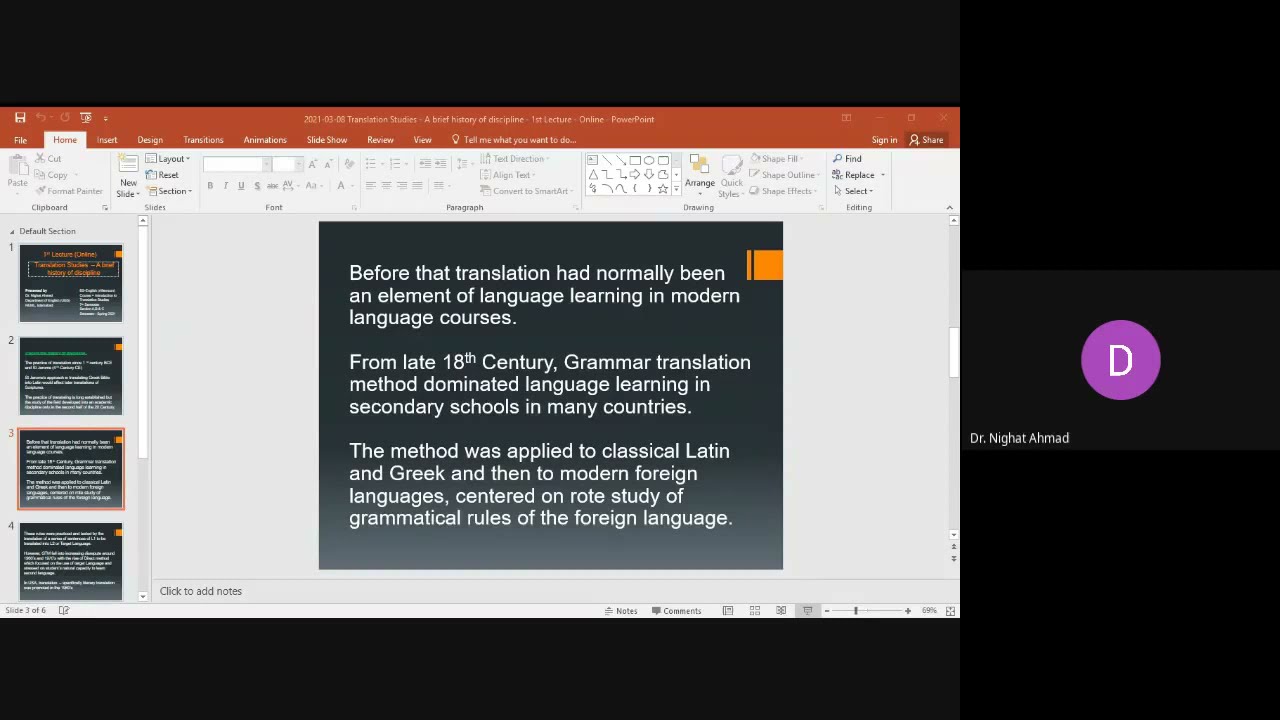Click the Bullets list icon

point(372,164)
